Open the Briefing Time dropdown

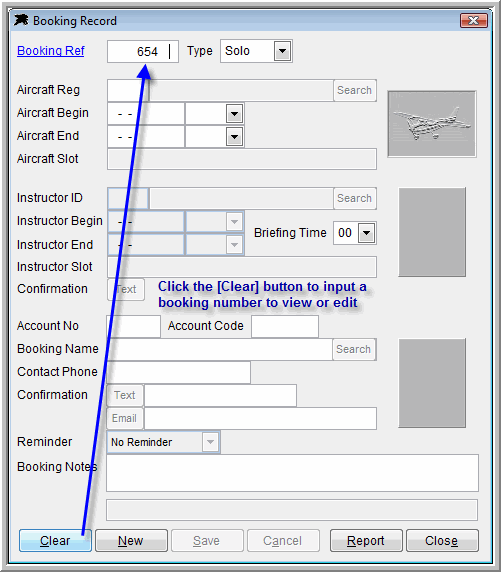tap(366, 233)
